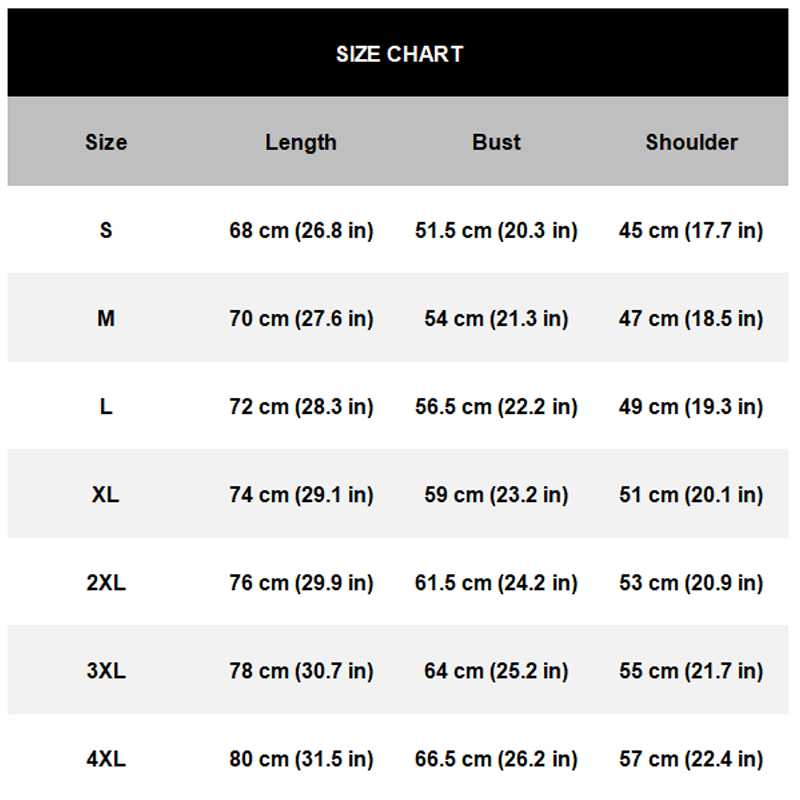This screenshot has height=800, width=800.
Task: Click the 3XL size row label
Action: [x=106, y=670]
